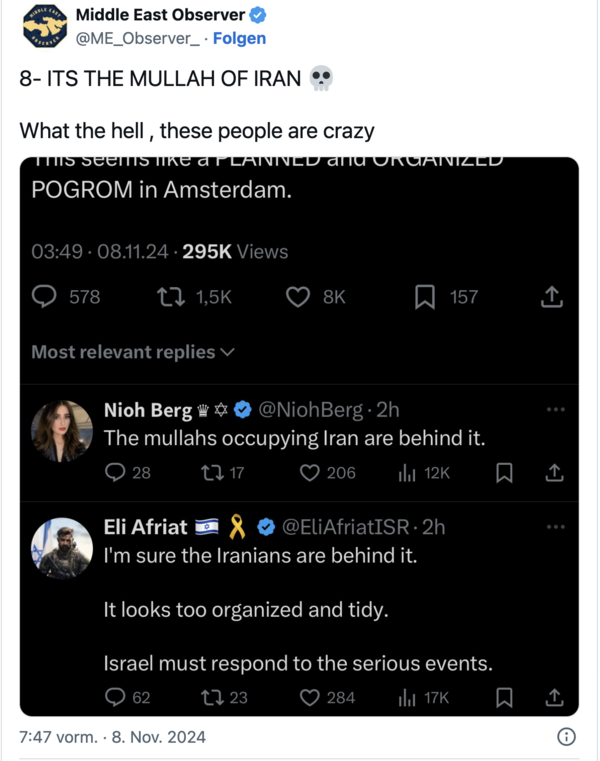This screenshot has height=761, width=600.
Task: Follow the account via Folgen link
Action: pos(239,38)
